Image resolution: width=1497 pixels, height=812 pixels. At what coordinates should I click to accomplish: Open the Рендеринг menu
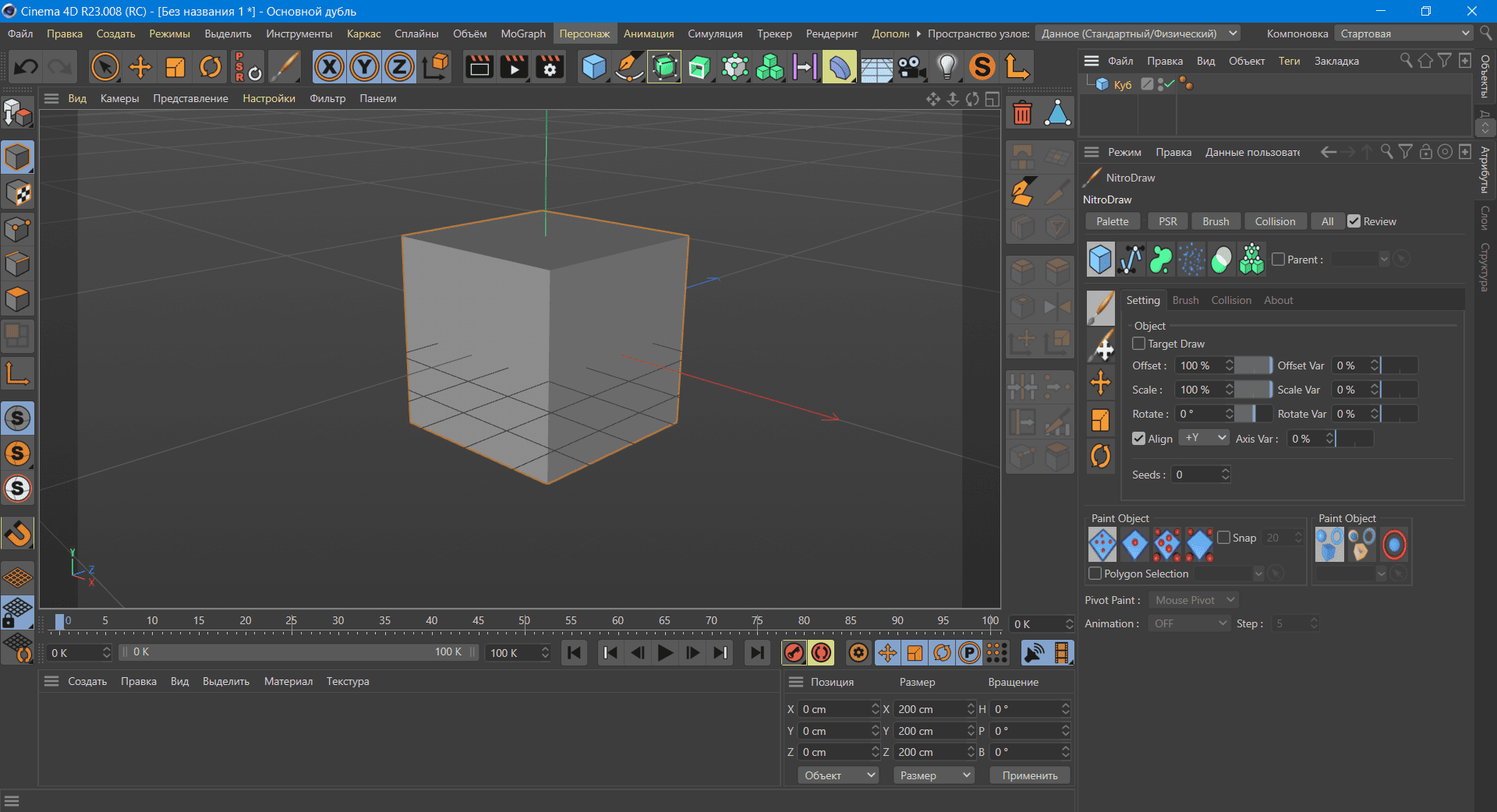(832, 34)
